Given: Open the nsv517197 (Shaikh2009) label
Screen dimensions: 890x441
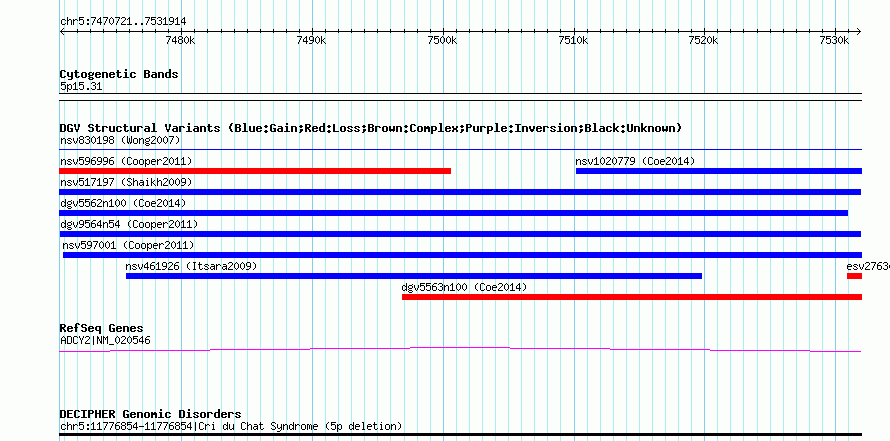Looking at the screenshot, I should tap(126, 182).
